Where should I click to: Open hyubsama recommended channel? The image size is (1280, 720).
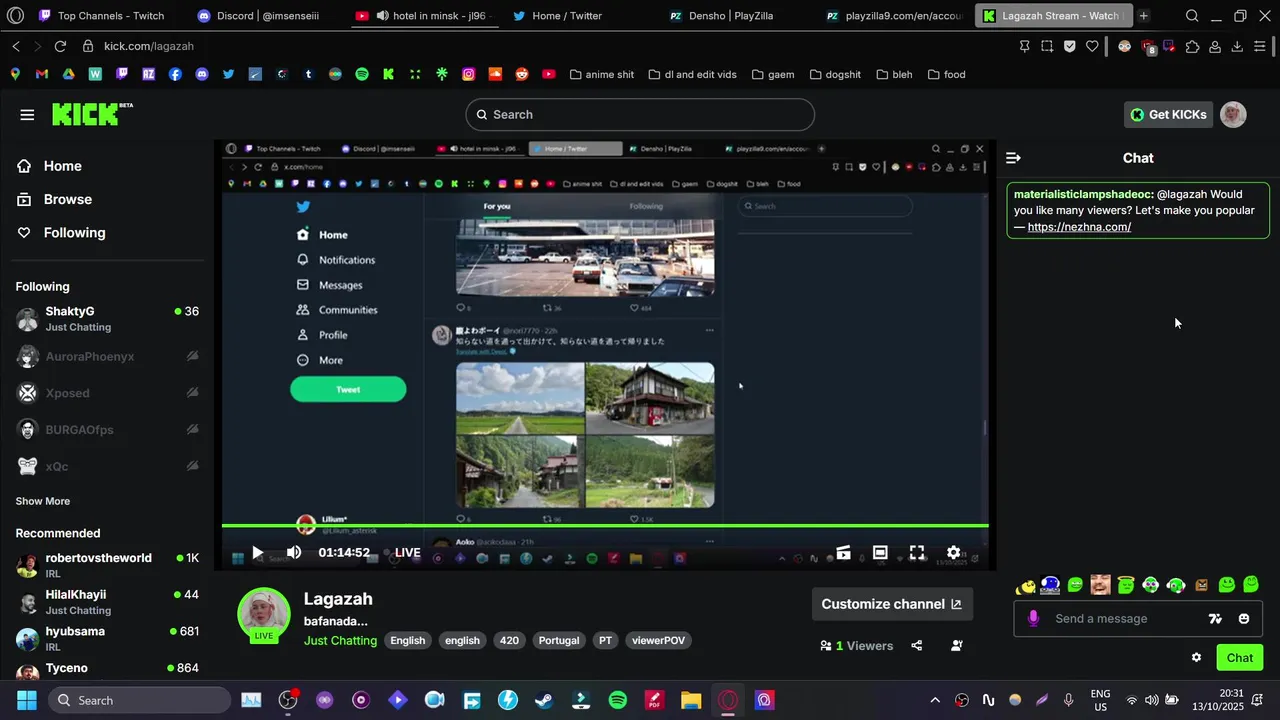107,638
